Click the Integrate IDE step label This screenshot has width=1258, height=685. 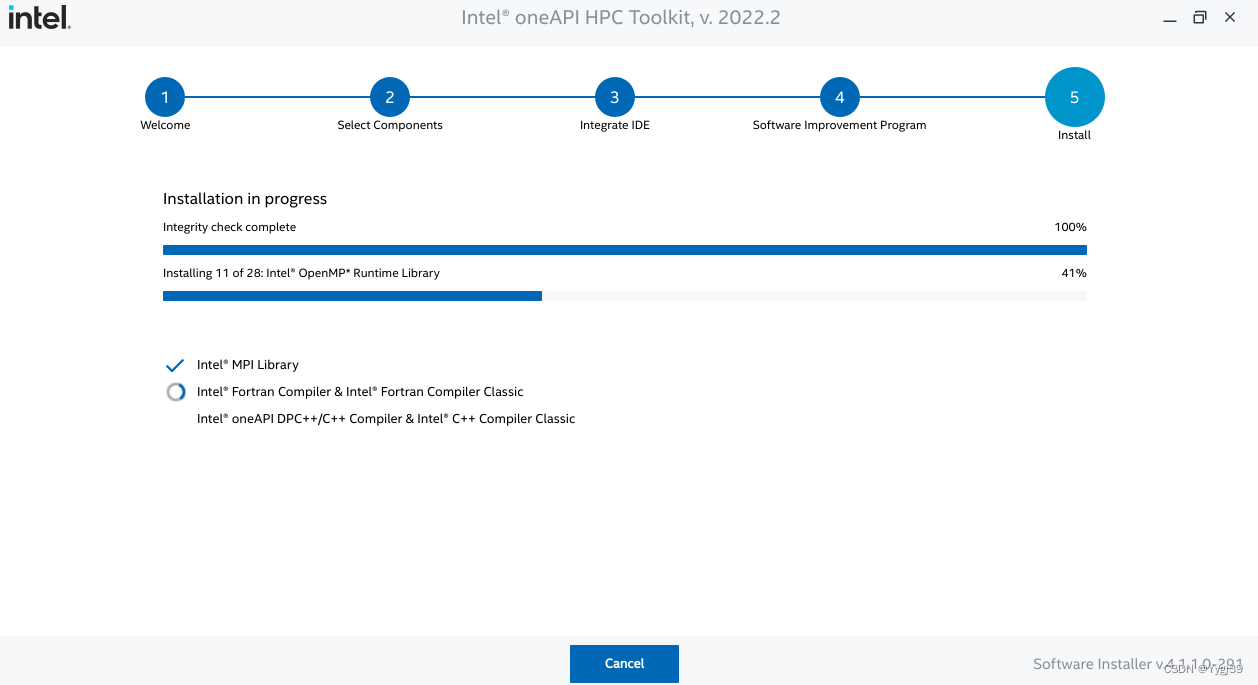pos(615,125)
